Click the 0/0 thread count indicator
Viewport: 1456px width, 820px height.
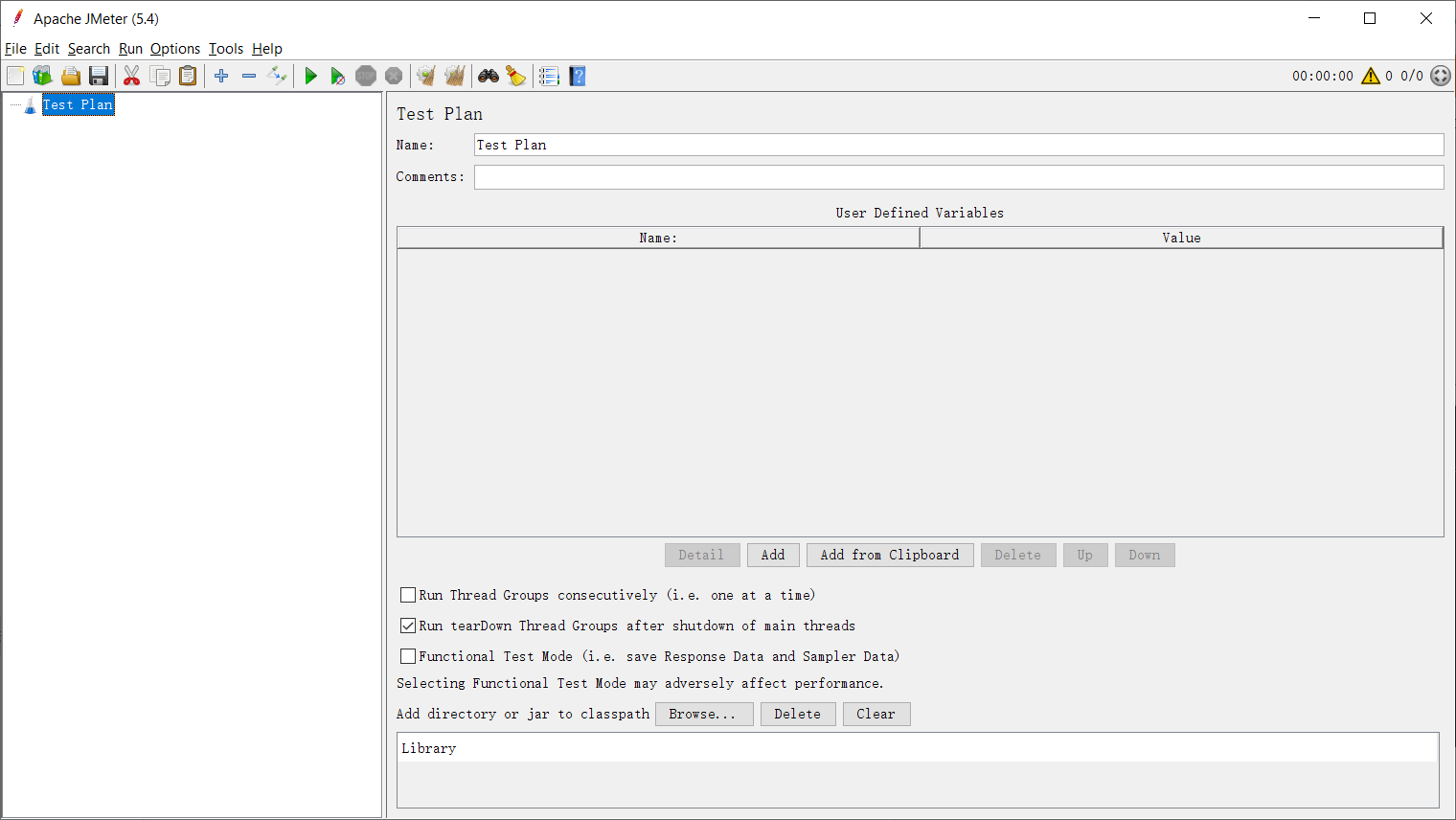point(1412,76)
